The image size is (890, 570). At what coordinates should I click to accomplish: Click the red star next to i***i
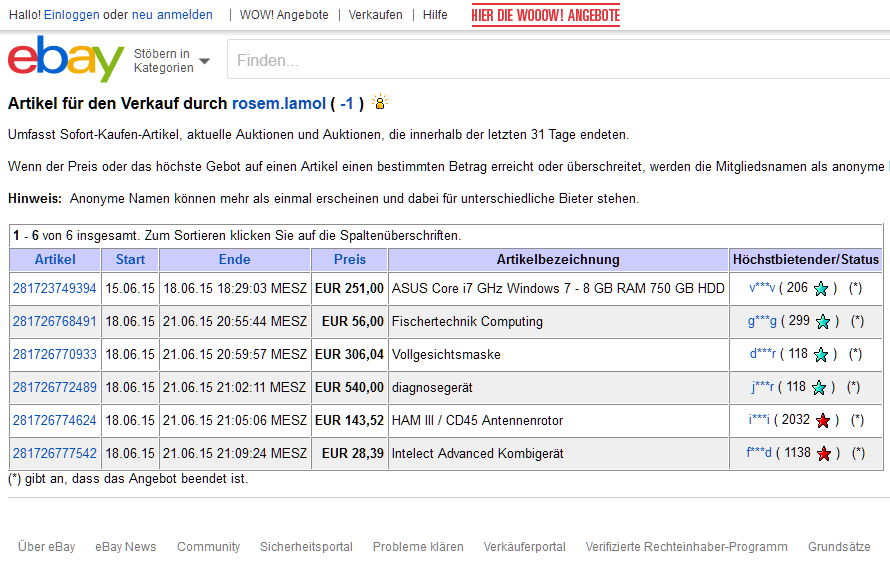coord(825,421)
